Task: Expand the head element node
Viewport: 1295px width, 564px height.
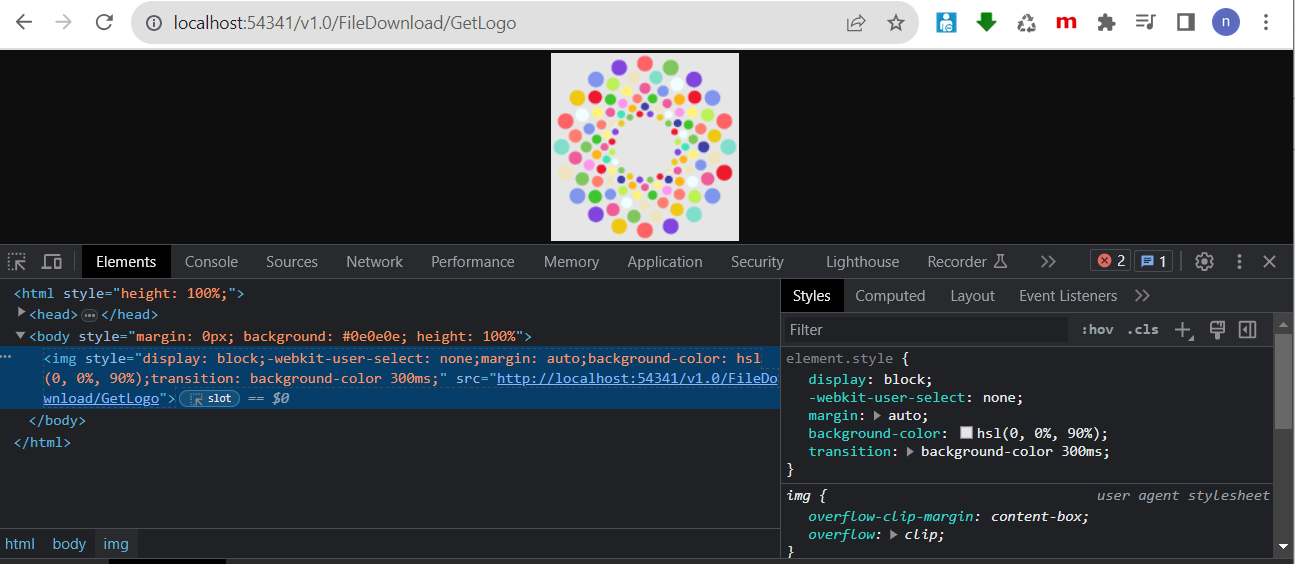Action: pos(22,314)
